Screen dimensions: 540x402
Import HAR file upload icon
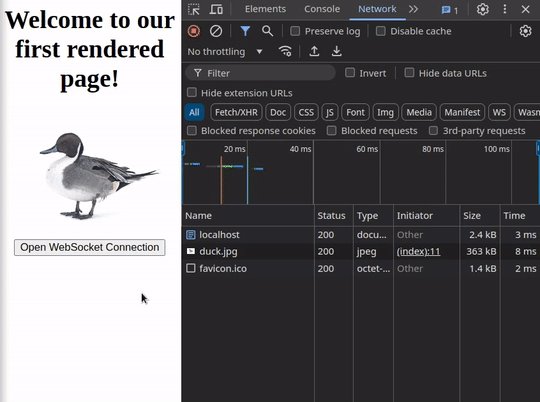click(x=314, y=52)
